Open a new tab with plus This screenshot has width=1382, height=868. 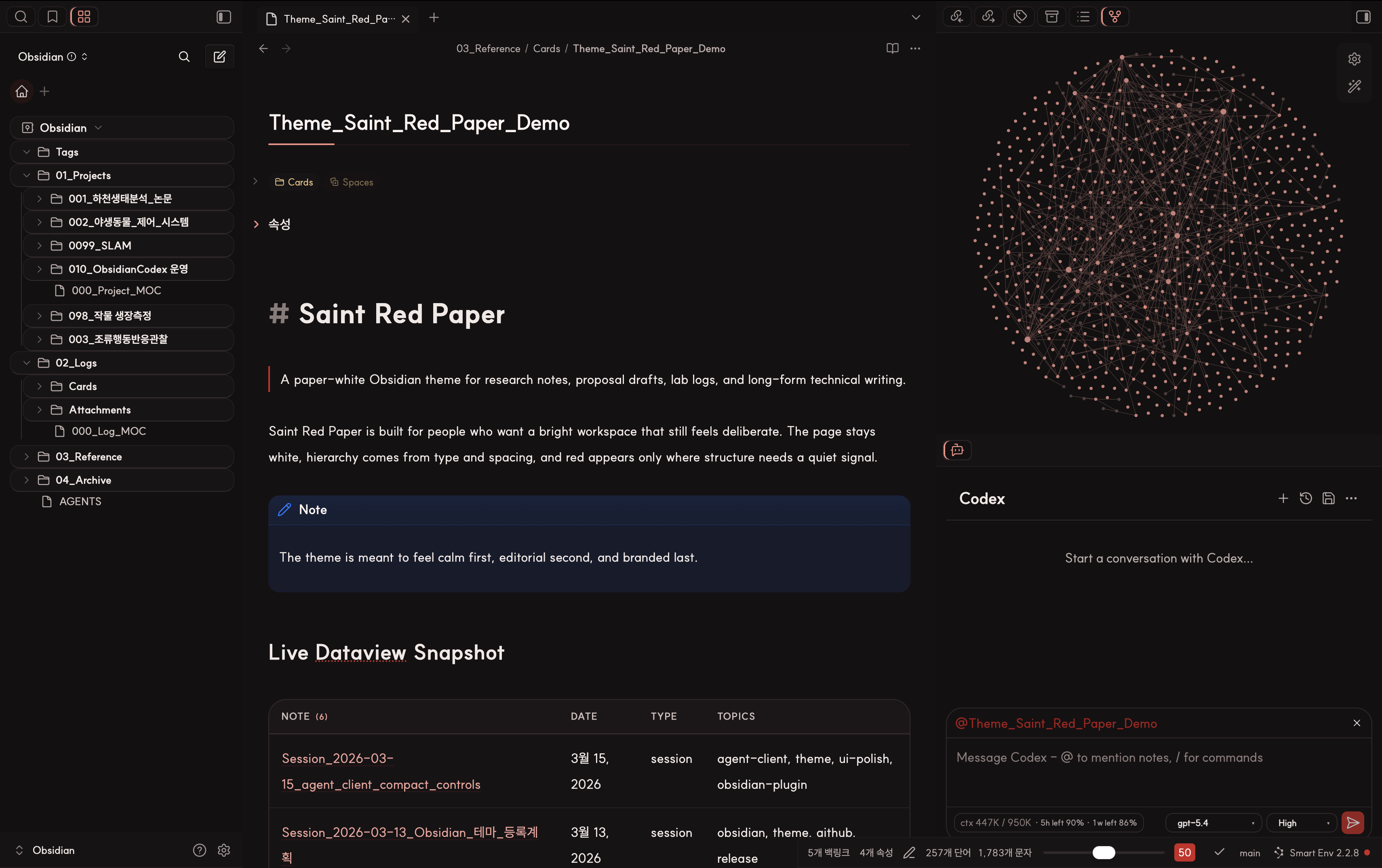[x=434, y=18]
